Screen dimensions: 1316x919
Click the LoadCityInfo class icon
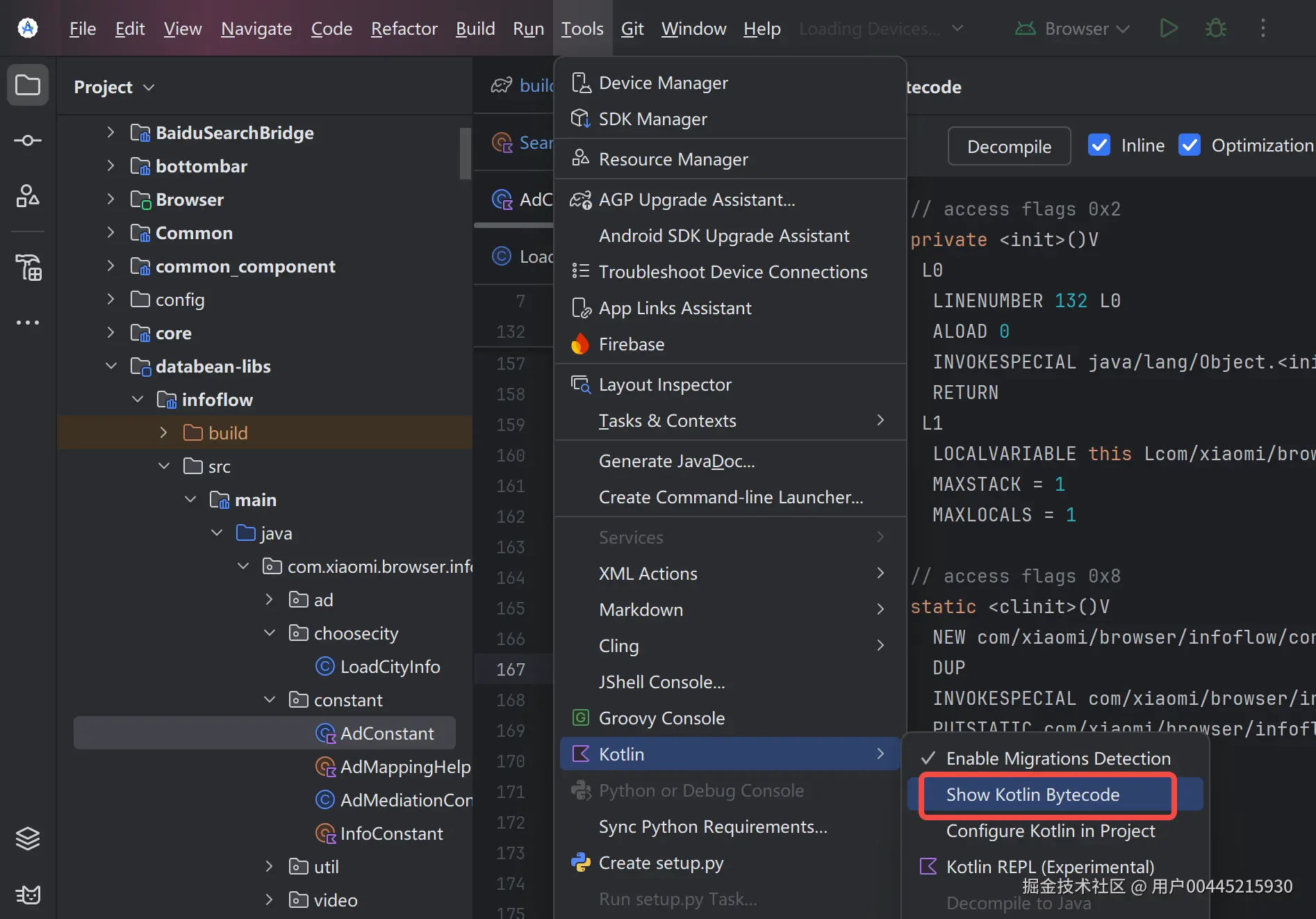click(x=324, y=666)
